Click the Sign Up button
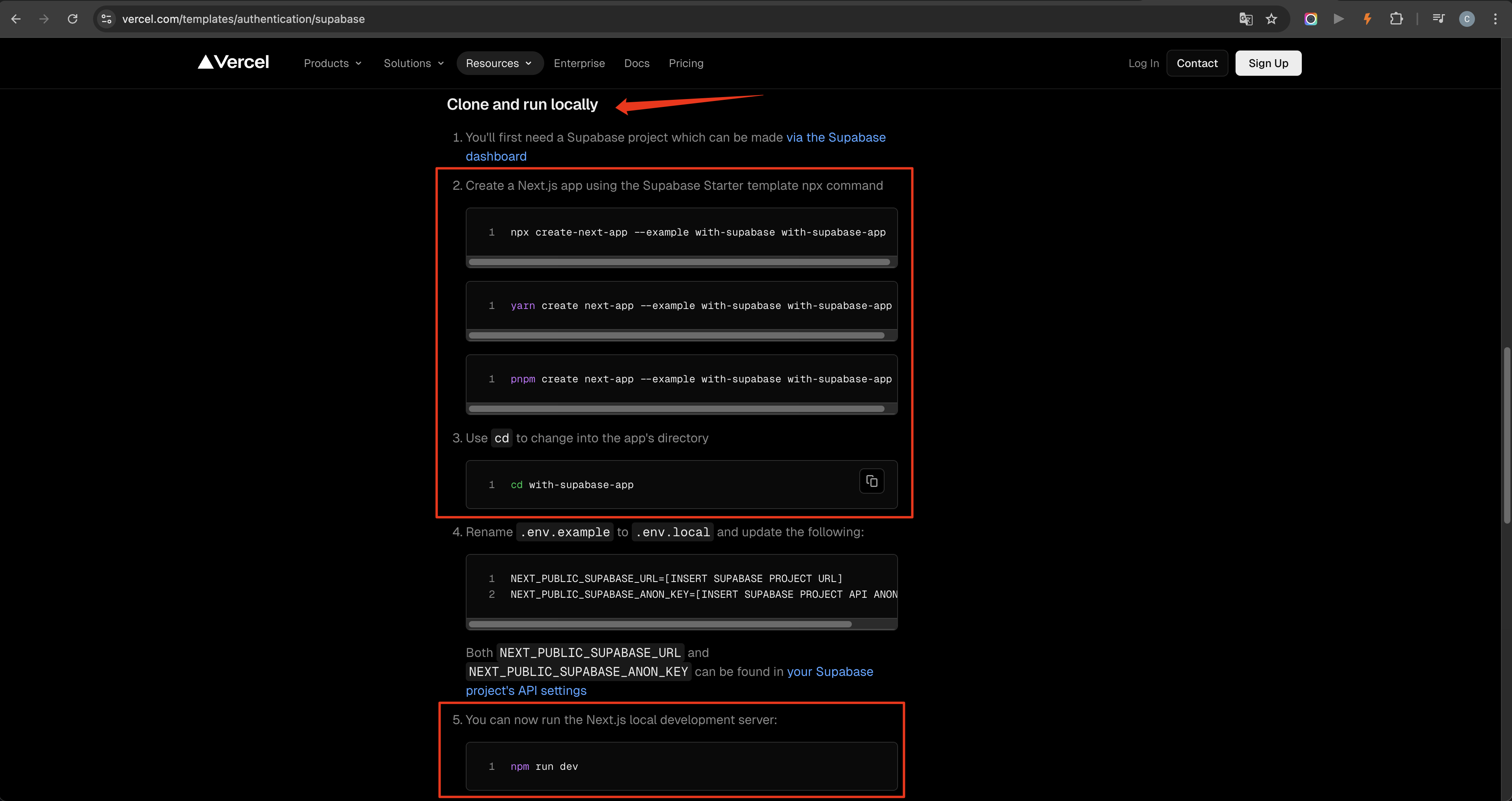 1268,63
